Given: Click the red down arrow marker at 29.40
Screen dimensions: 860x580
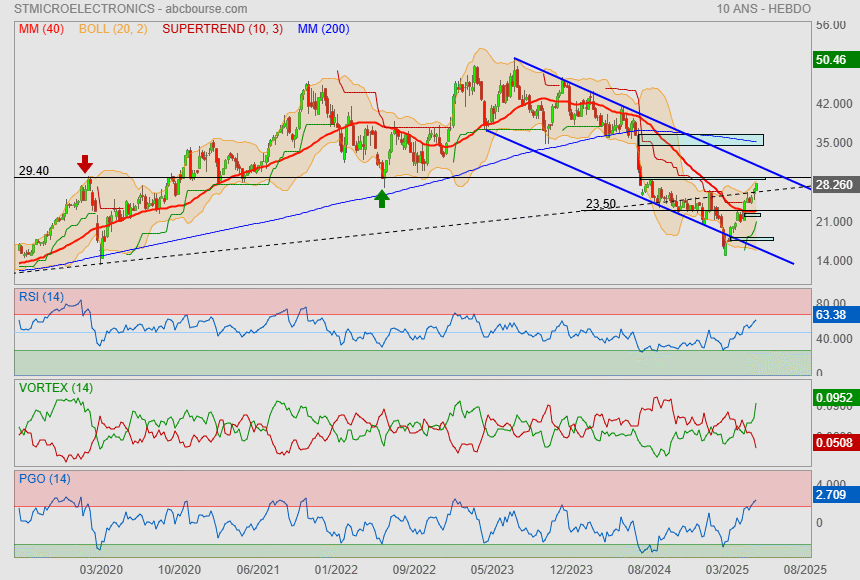Looking at the screenshot, I should [84, 164].
